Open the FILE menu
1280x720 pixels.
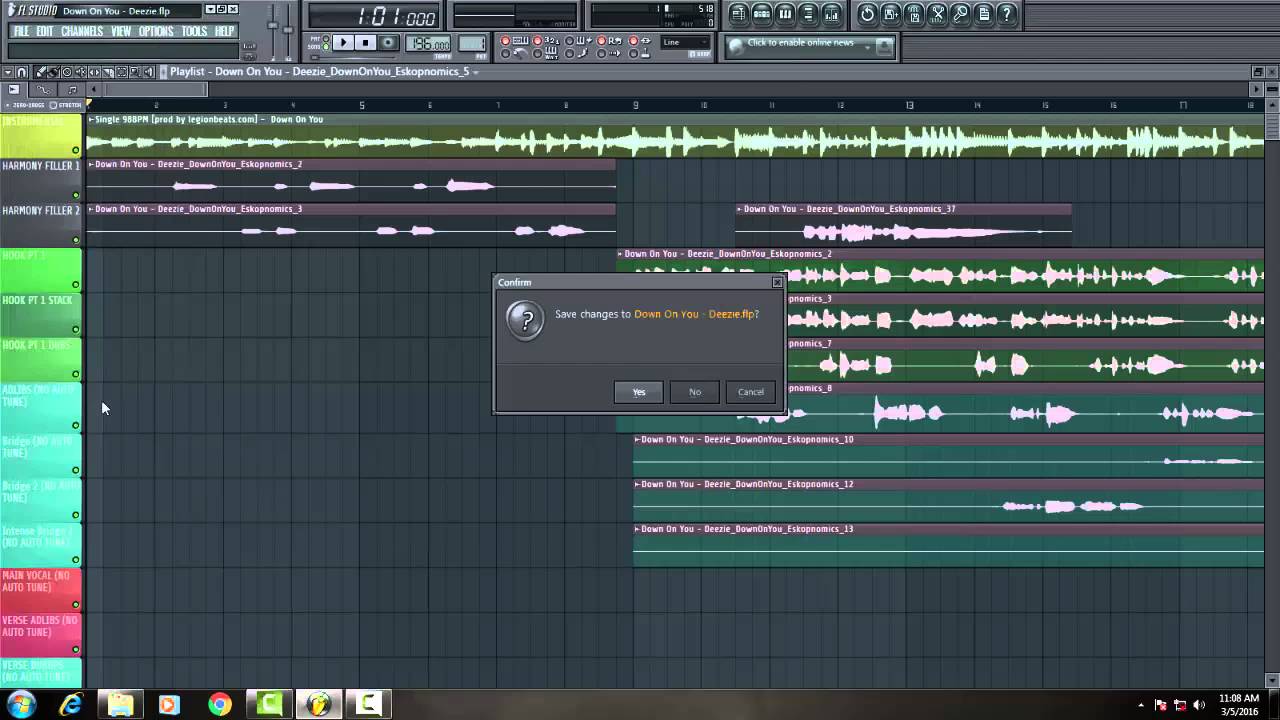point(21,31)
